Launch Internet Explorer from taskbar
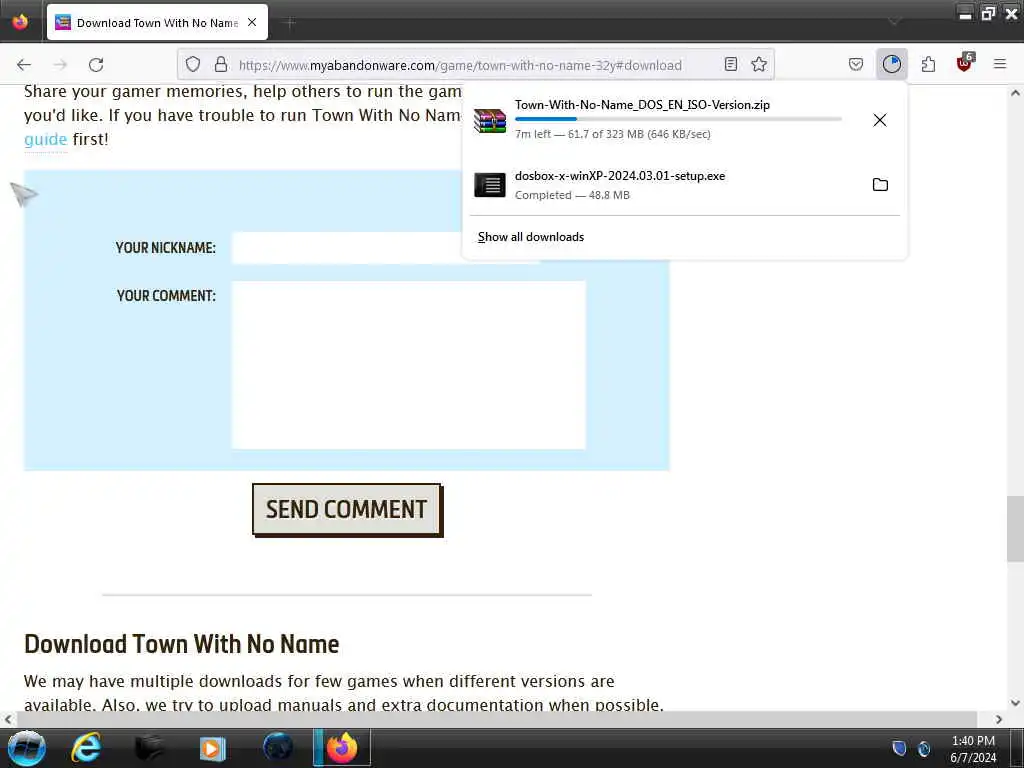 (86, 748)
